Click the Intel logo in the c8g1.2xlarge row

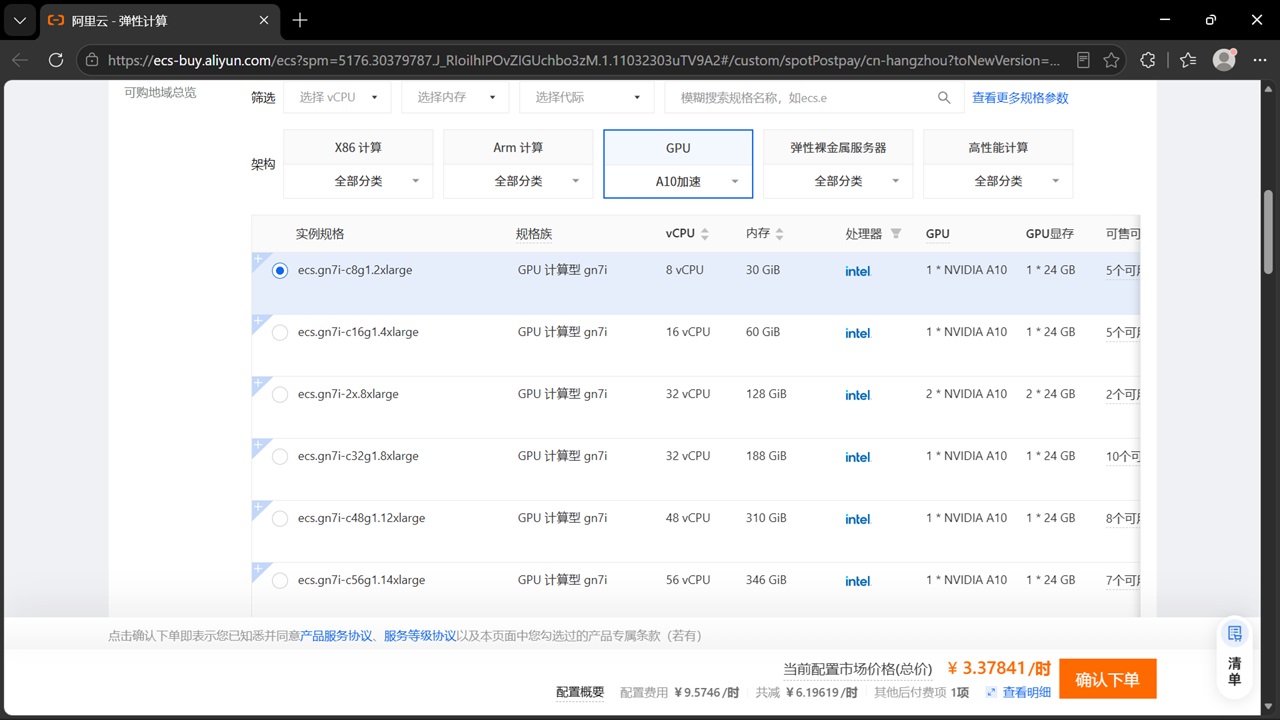[x=858, y=271]
